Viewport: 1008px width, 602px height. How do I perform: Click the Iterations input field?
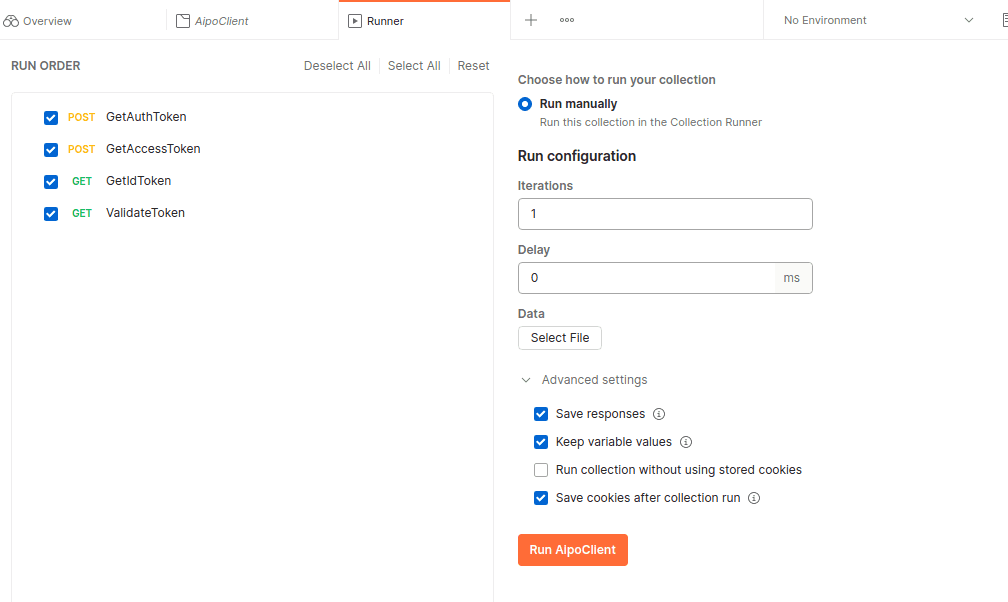coord(664,214)
